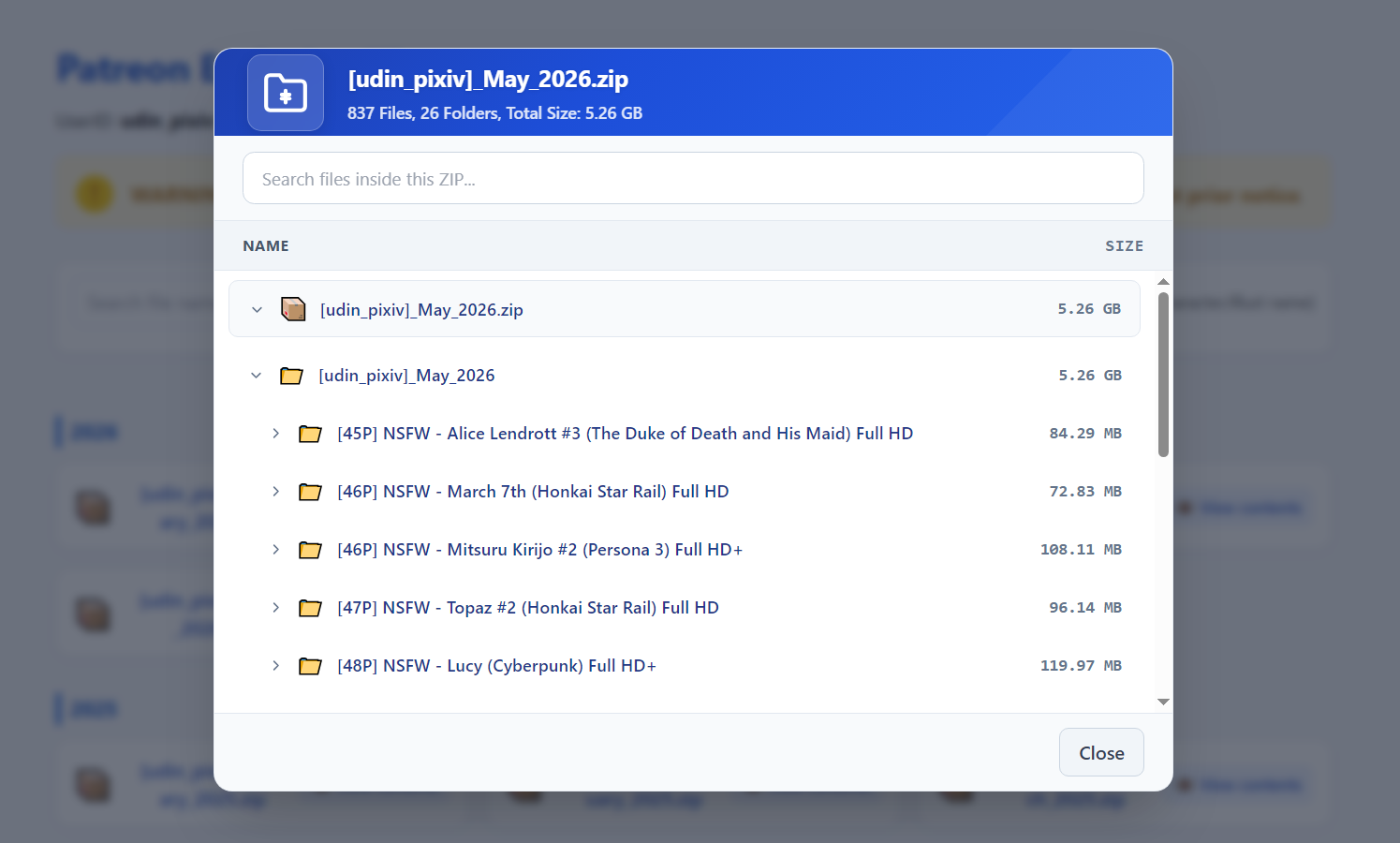
Task: Select '[46P] NSFW - Mitsuru Kirijo #2' folder name
Action: pyautogui.click(x=539, y=550)
